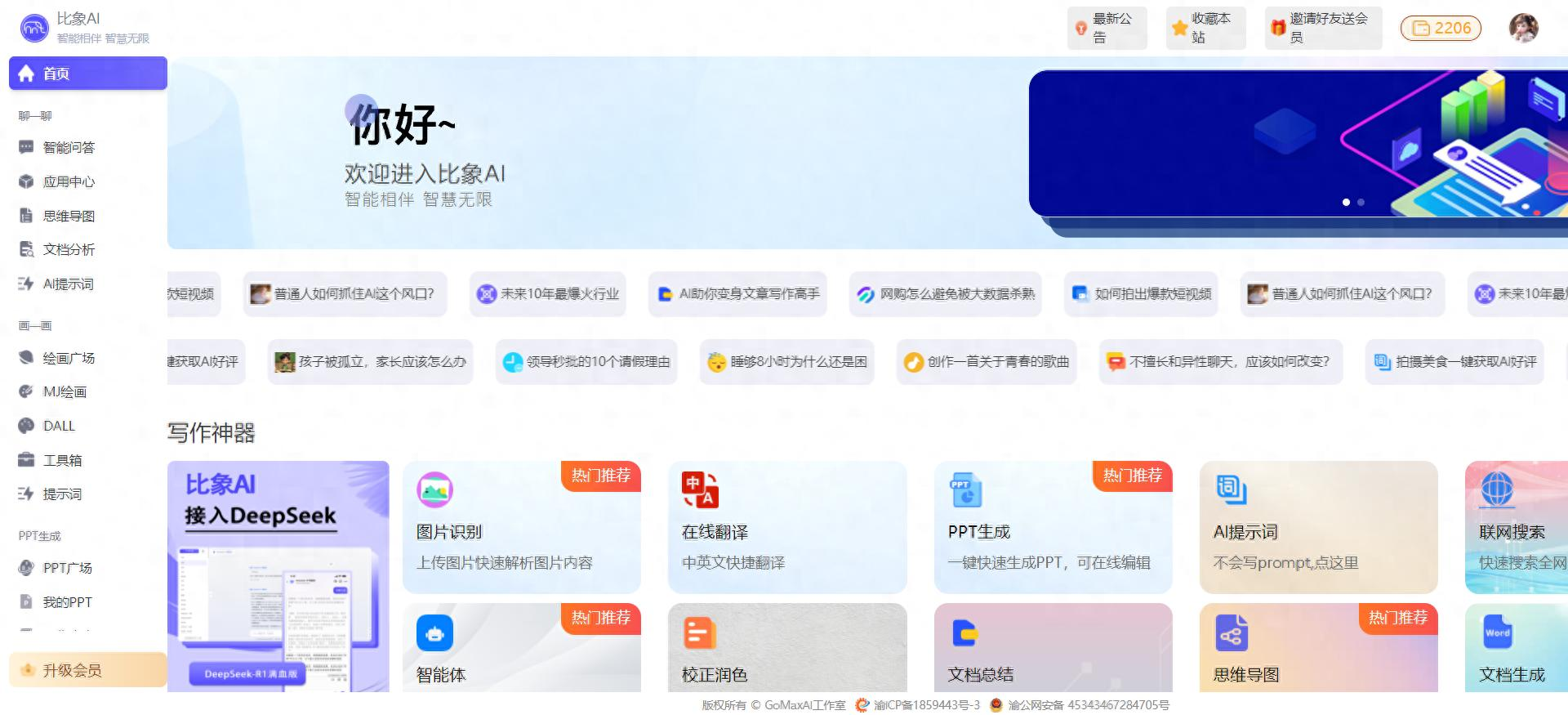1568x715 pixels.
Task: Open the 最新公告 announcements button
Action: pos(1107,28)
